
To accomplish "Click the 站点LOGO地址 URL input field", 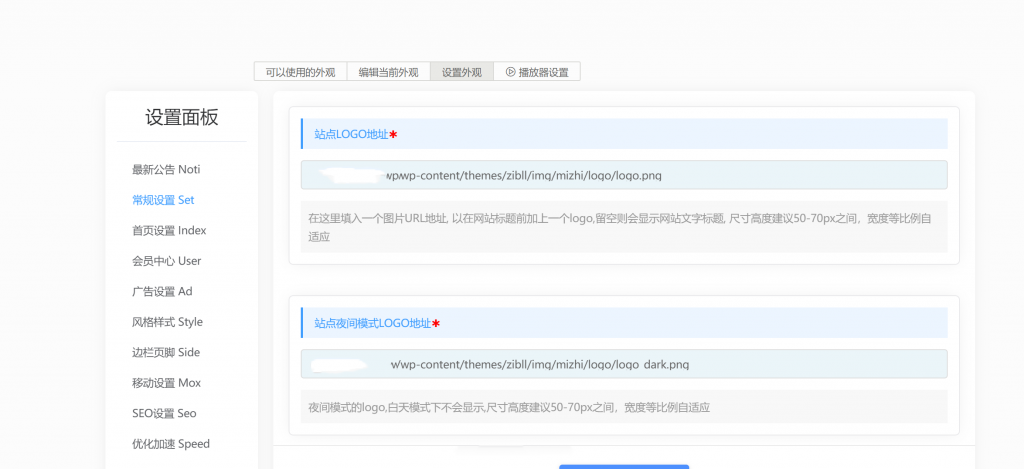I will [x=624, y=175].
